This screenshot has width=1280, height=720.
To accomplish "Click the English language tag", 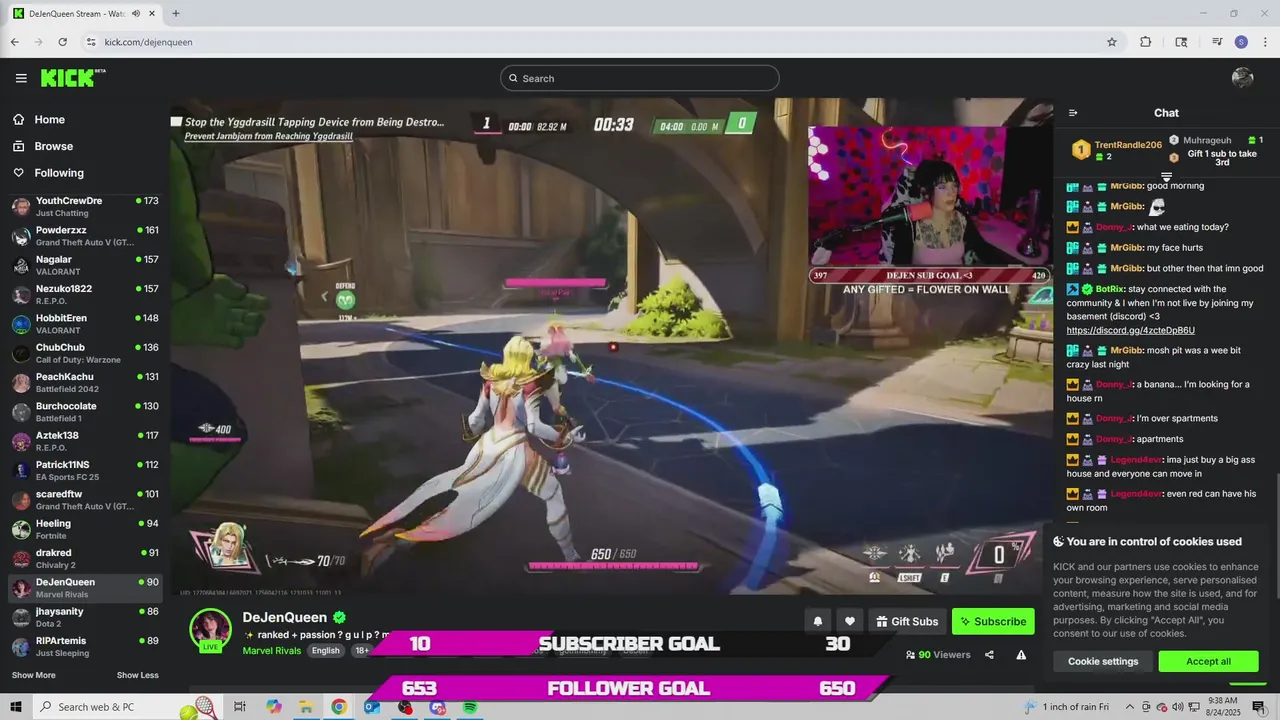I will [x=325, y=650].
